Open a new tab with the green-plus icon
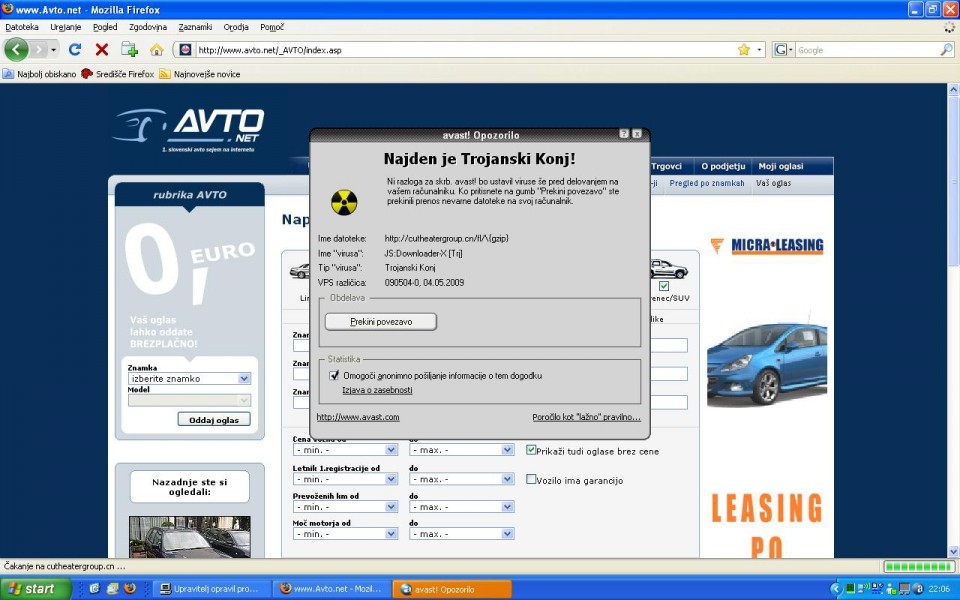Screen dimensions: 960x600 coord(129,50)
